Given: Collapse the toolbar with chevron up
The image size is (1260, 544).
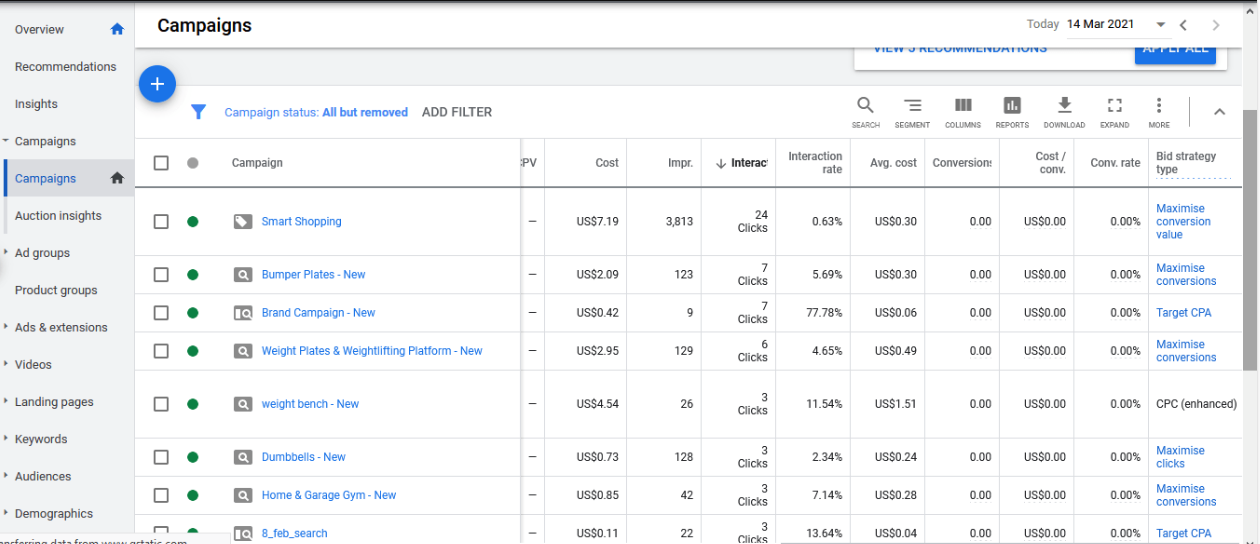Looking at the screenshot, I should tap(1219, 112).
